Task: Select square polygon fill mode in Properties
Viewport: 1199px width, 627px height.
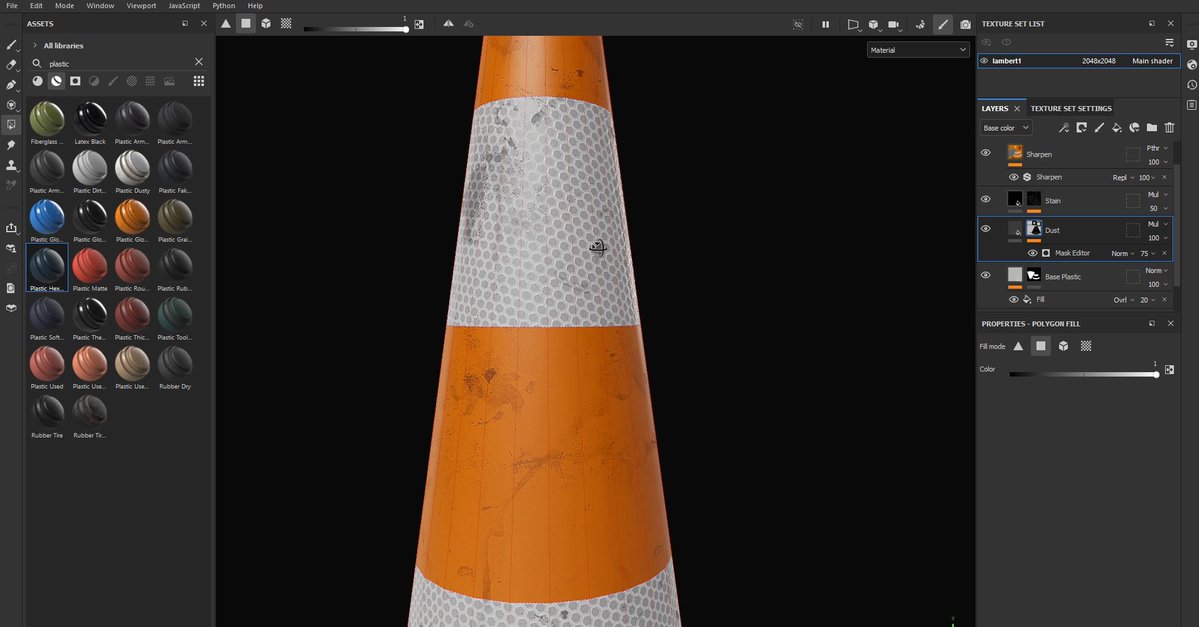Action: pos(1041,346)
